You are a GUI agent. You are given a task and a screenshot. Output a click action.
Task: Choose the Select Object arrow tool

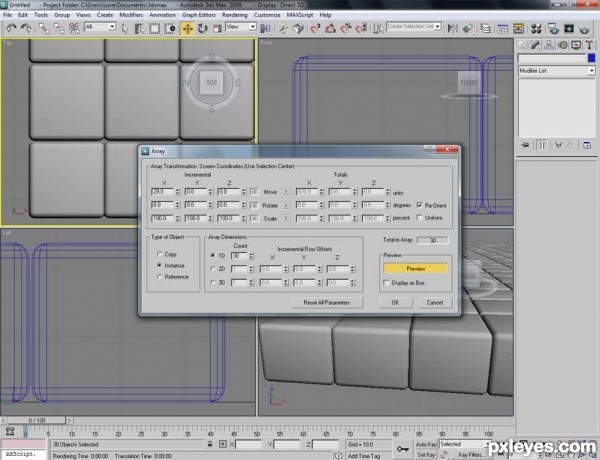(124, 28)
